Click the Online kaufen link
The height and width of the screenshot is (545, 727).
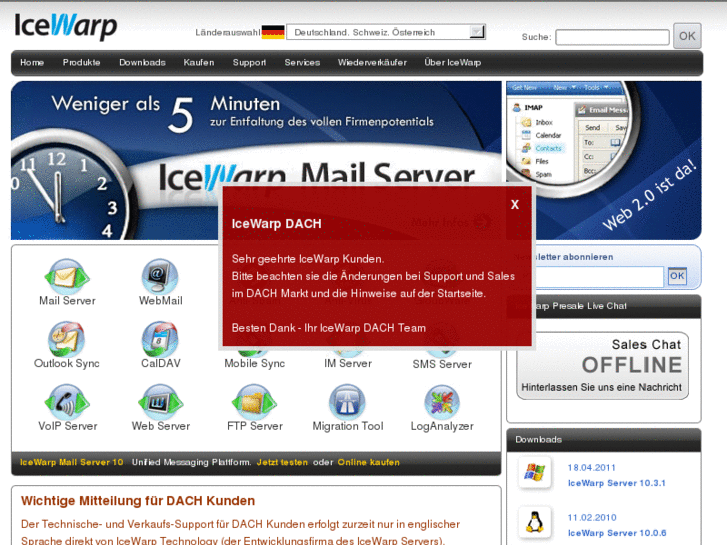point(369,462)
